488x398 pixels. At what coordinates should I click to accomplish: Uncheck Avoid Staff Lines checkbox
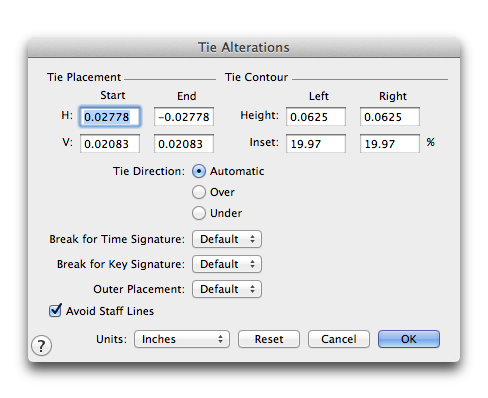click(55, 311)
